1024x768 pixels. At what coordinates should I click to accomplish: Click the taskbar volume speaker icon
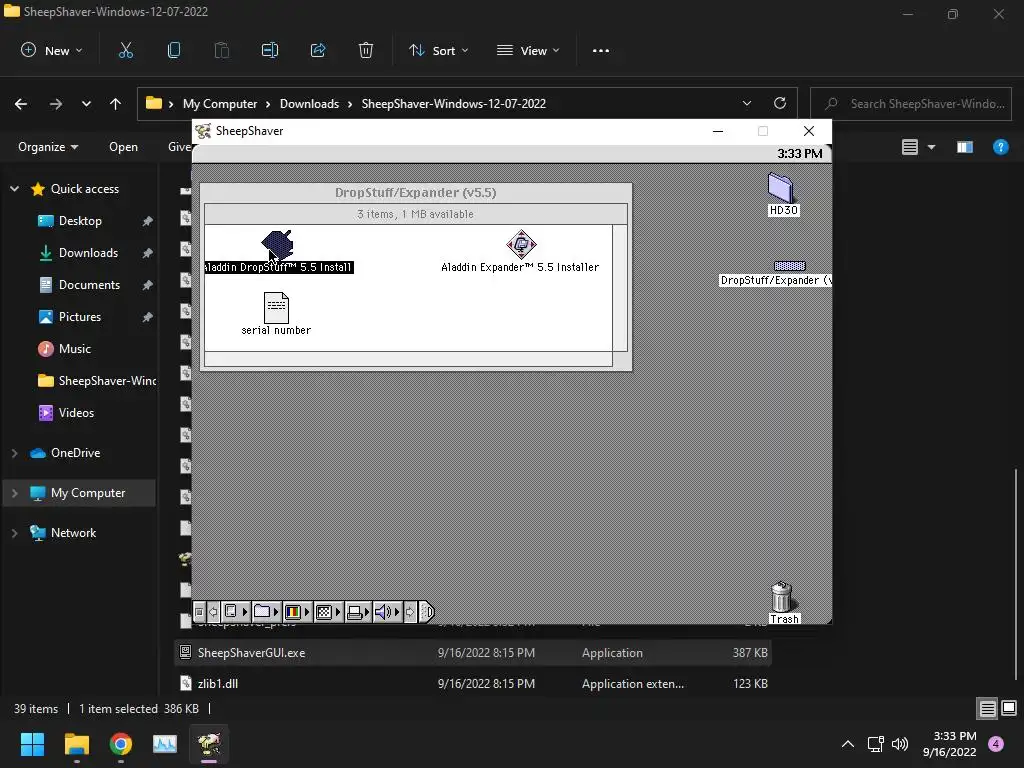pos(900,744)
